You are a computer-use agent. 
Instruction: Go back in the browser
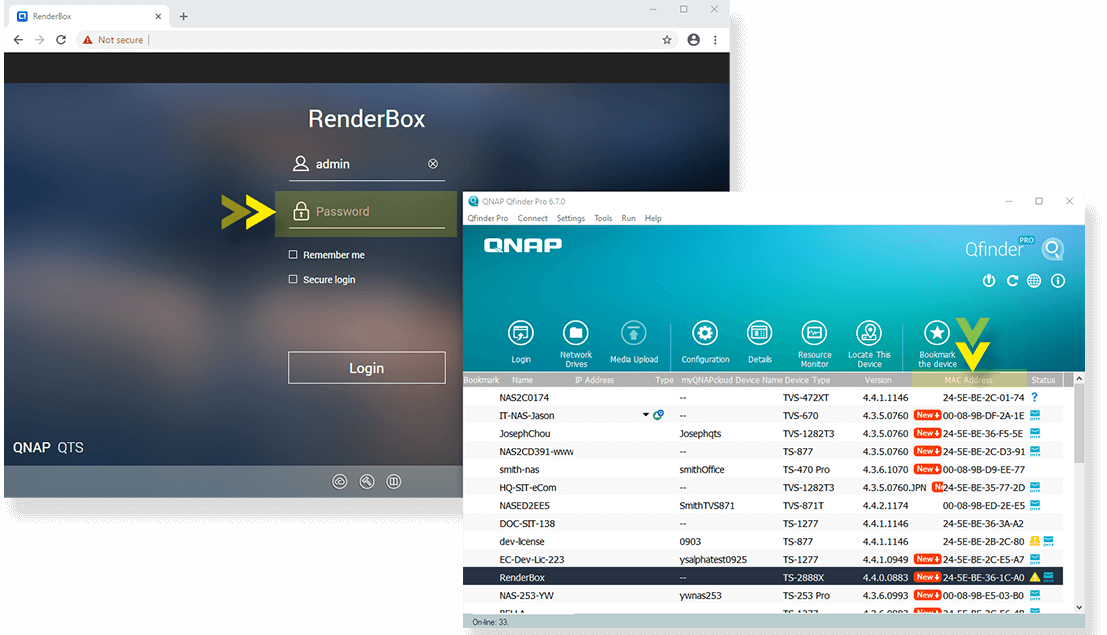click(x=18, y=40)
